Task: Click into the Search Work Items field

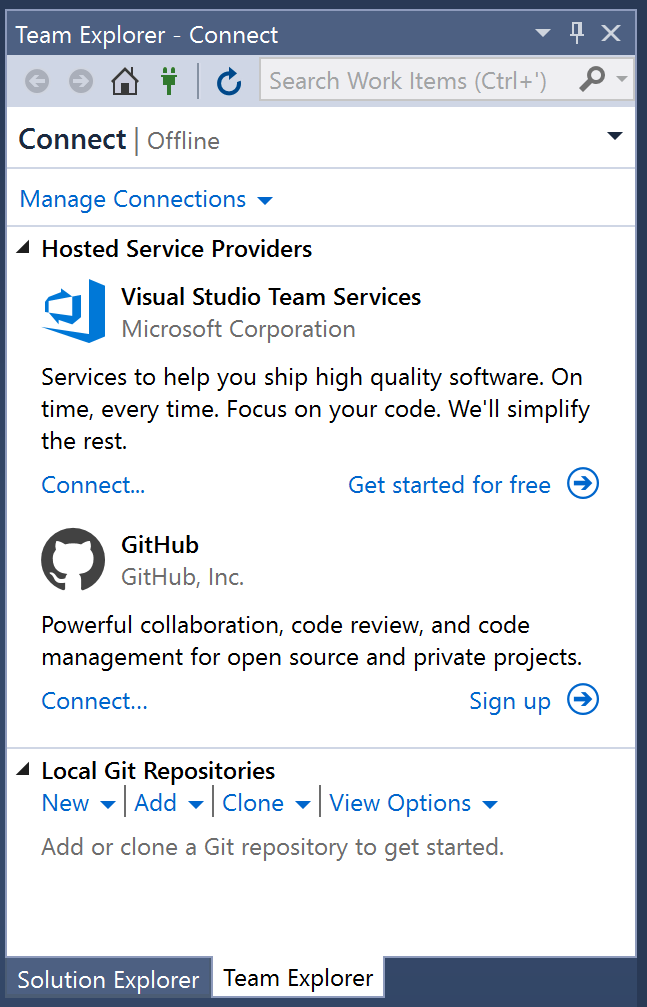Action: [418, 81]
